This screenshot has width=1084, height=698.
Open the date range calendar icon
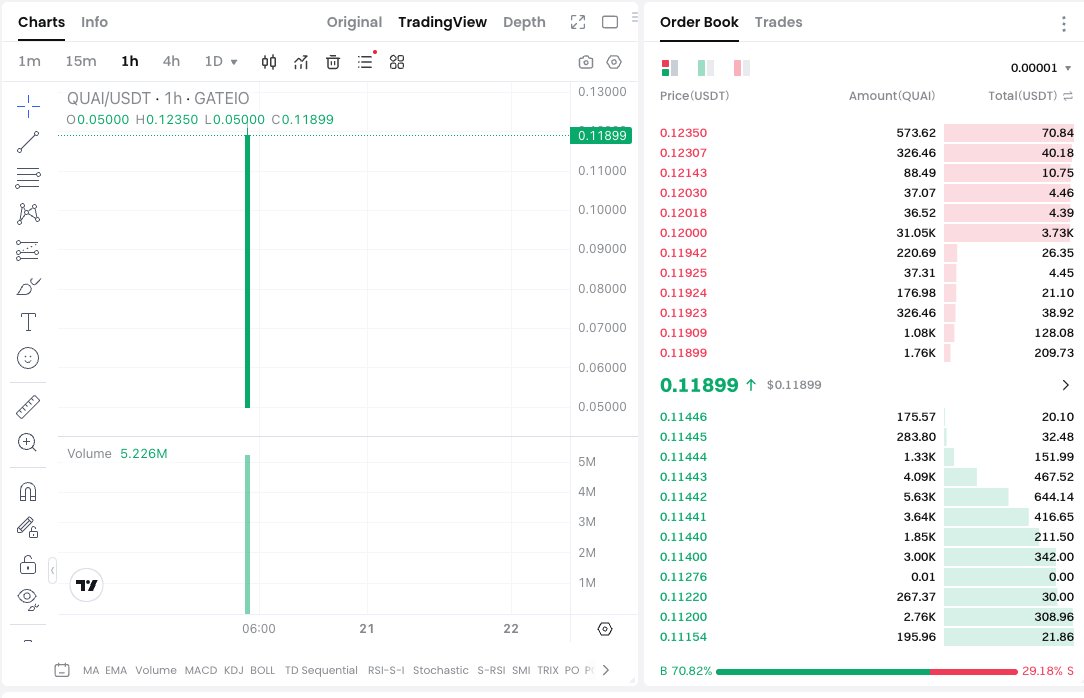click(x=62, y=670)
